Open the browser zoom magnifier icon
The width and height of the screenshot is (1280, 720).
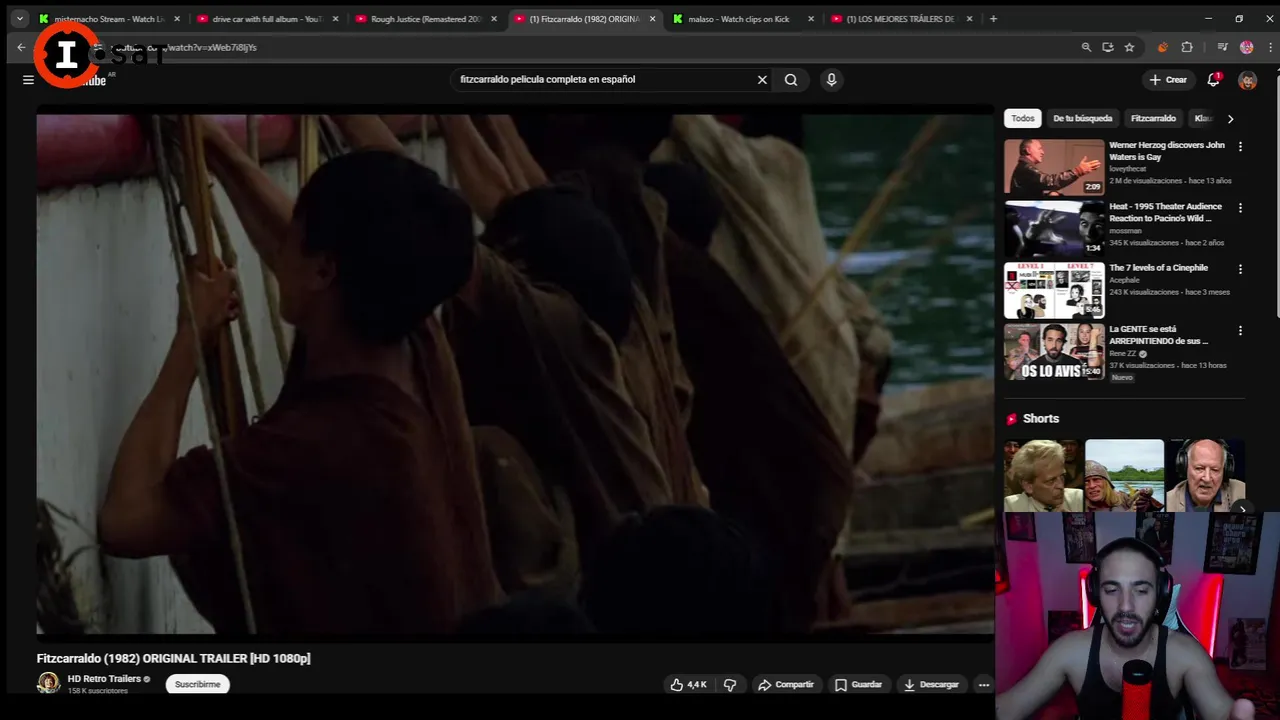pyautogui.click(x=1086, y=47)
